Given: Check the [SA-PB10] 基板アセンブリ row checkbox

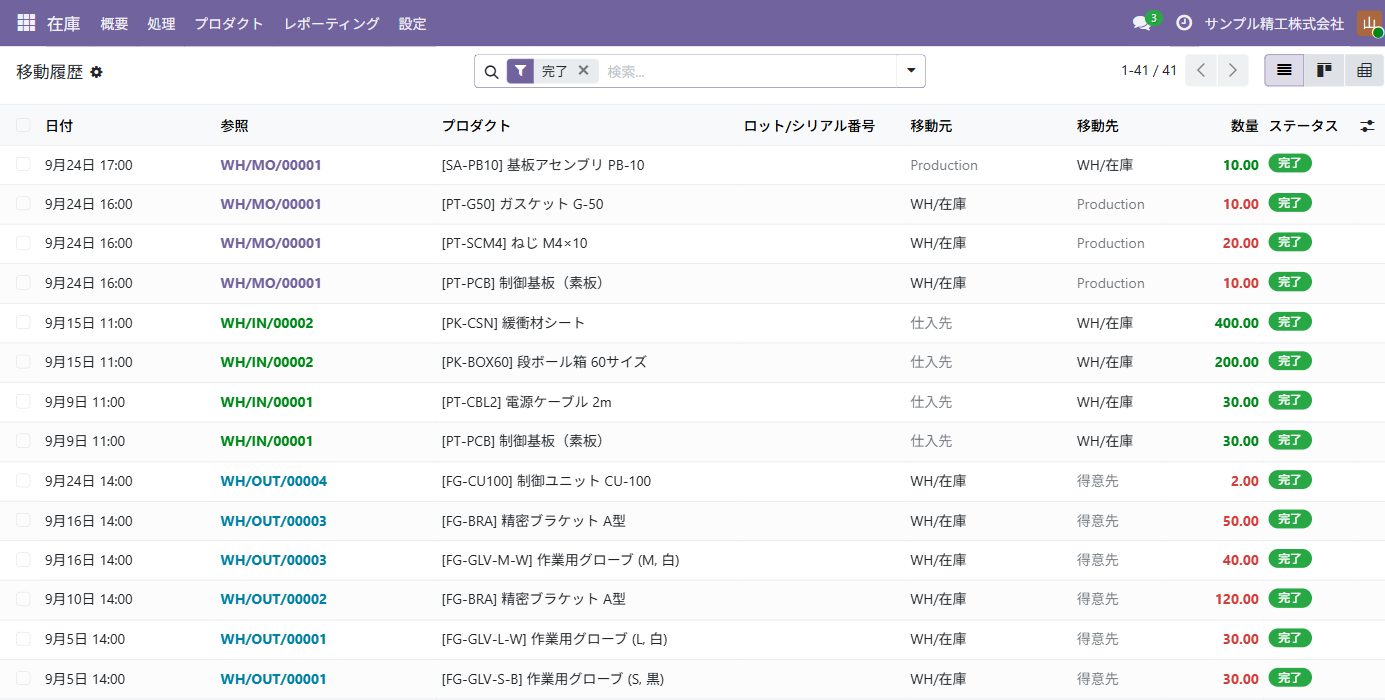Looking at the screenshot, I should click(x=23, y=164).
